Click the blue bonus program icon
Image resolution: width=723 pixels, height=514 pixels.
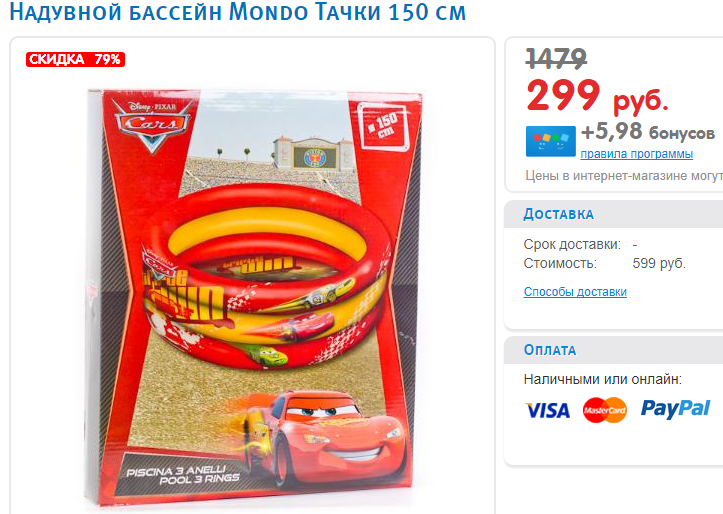551,141
